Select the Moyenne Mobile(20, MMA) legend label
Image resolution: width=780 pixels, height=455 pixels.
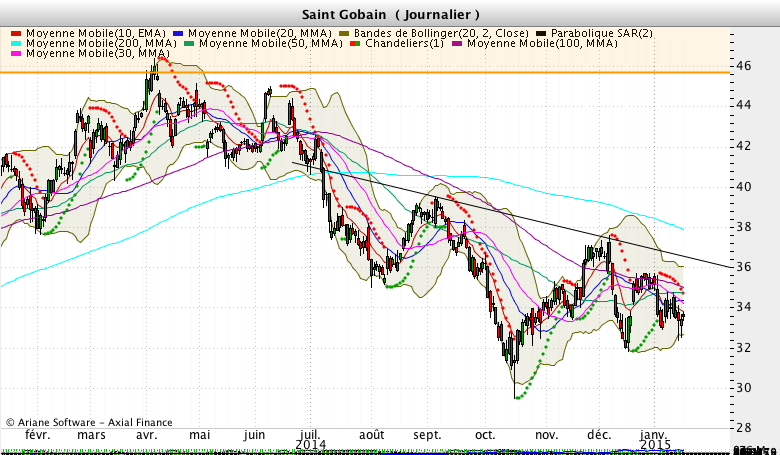click(260, 33)
